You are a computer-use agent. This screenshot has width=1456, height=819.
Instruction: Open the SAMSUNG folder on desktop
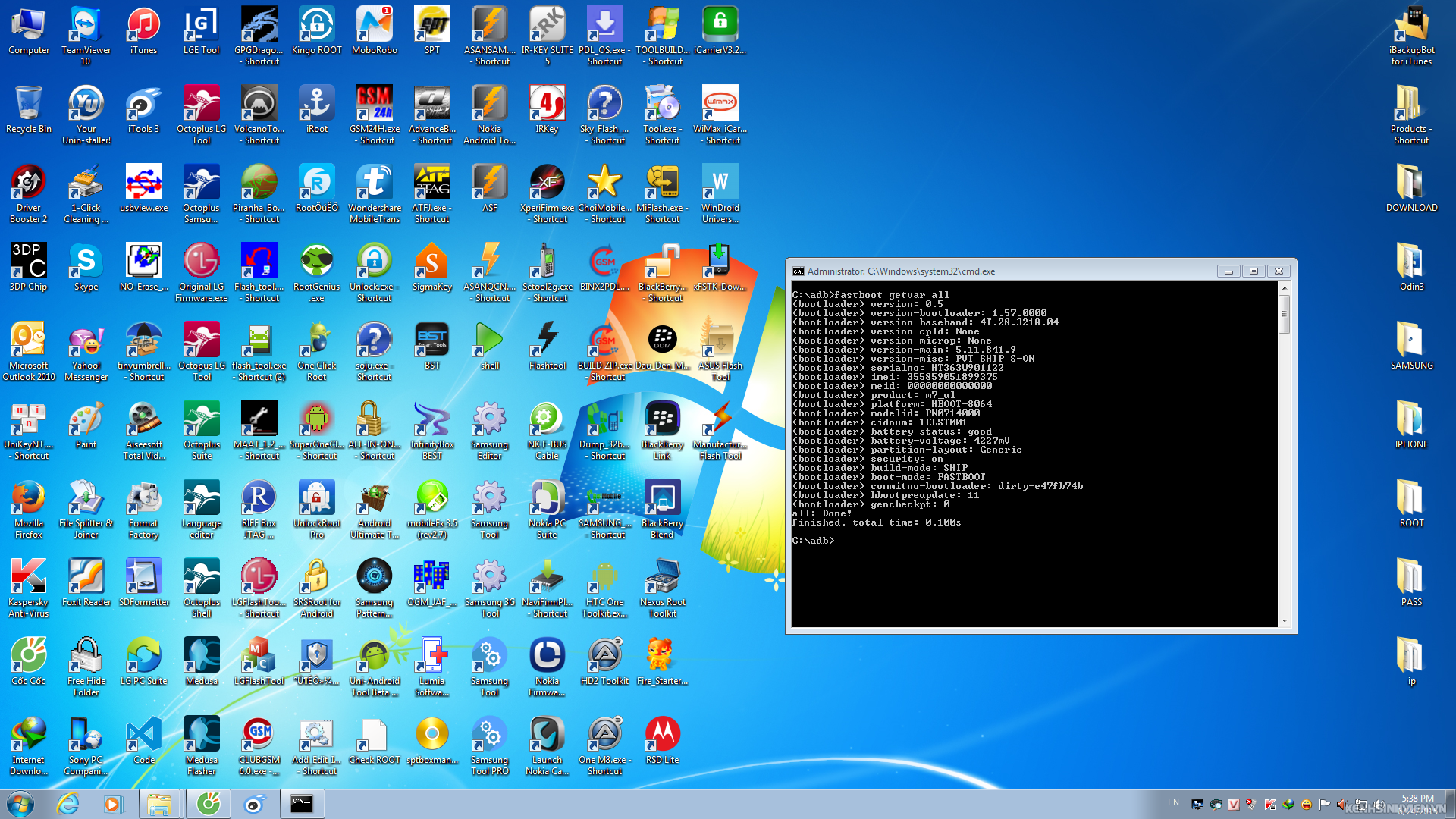pos(1411,346)
